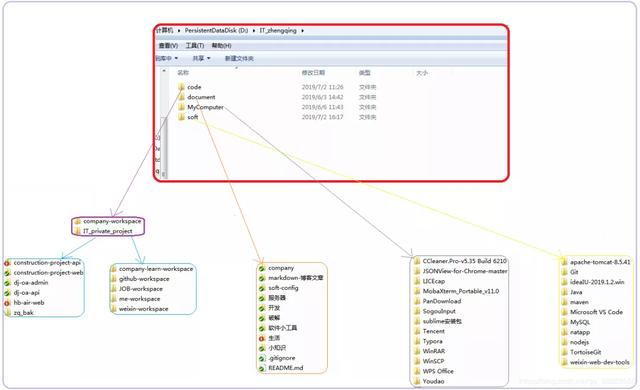The height and width of the screenshot is (390, 640).
Task: Click the soft-config folder icon
Action: click(262, 288)
